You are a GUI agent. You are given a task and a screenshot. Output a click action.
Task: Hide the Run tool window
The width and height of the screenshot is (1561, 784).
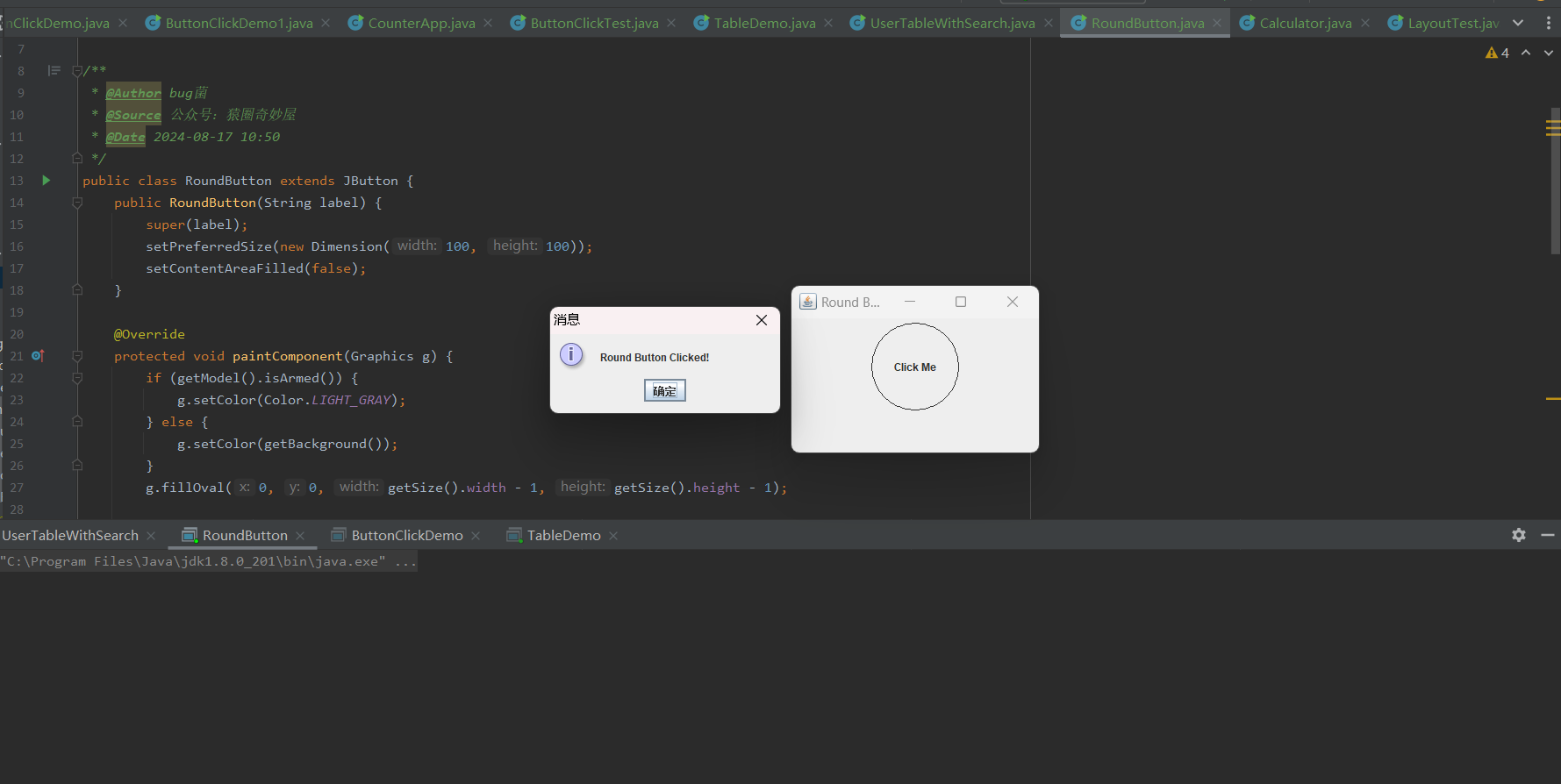pos(1548,535)
